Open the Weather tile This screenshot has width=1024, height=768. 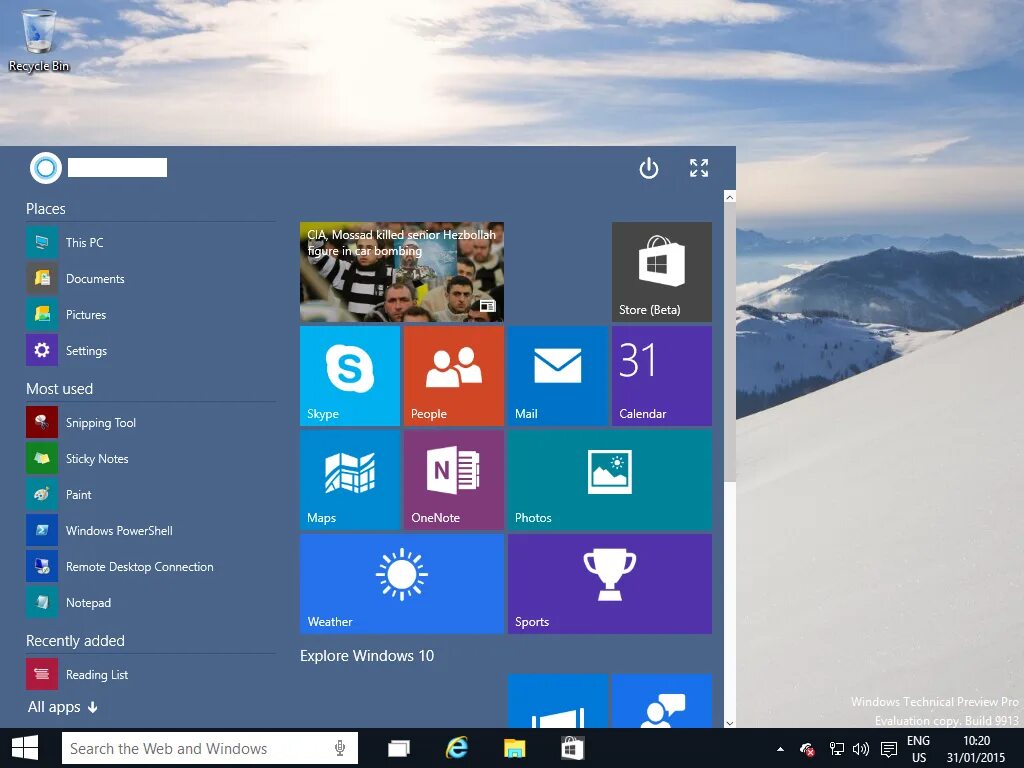(402, 584)
